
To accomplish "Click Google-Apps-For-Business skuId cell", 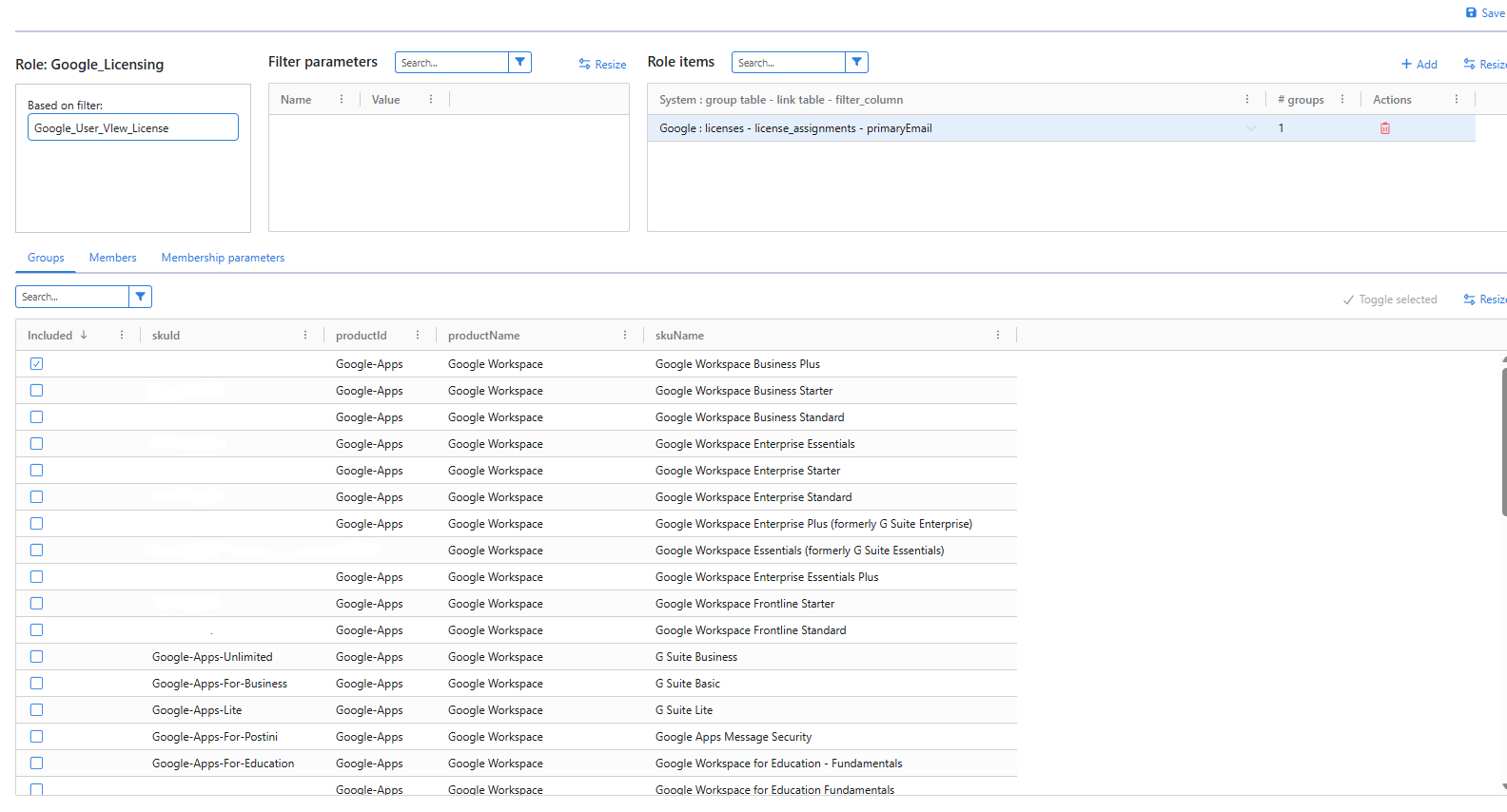I will pos(220,684).
